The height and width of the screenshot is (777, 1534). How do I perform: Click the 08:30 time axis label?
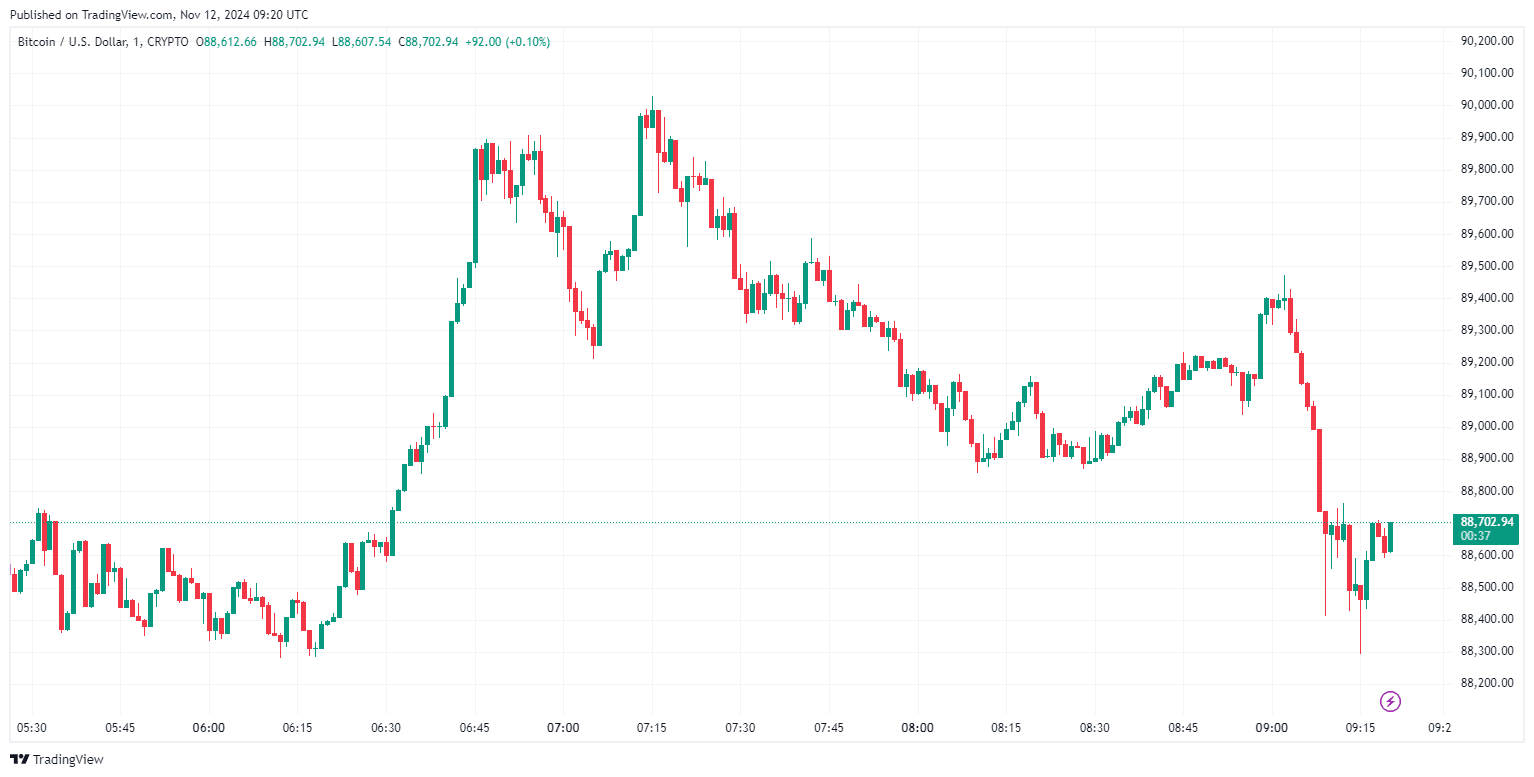tap(1094, 728)
